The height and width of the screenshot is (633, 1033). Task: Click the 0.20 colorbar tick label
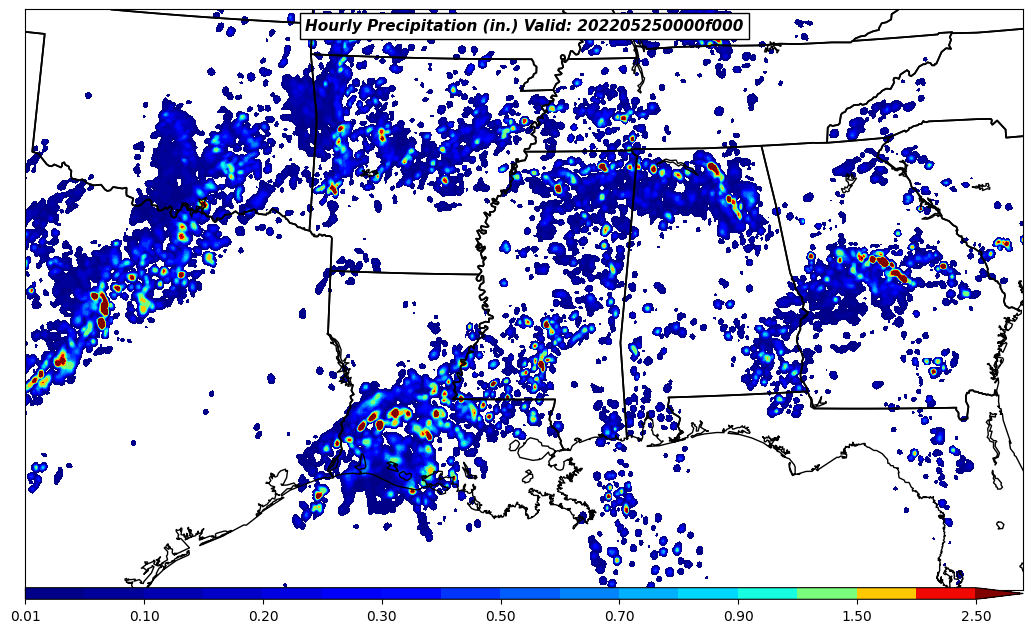pos(263,616)
